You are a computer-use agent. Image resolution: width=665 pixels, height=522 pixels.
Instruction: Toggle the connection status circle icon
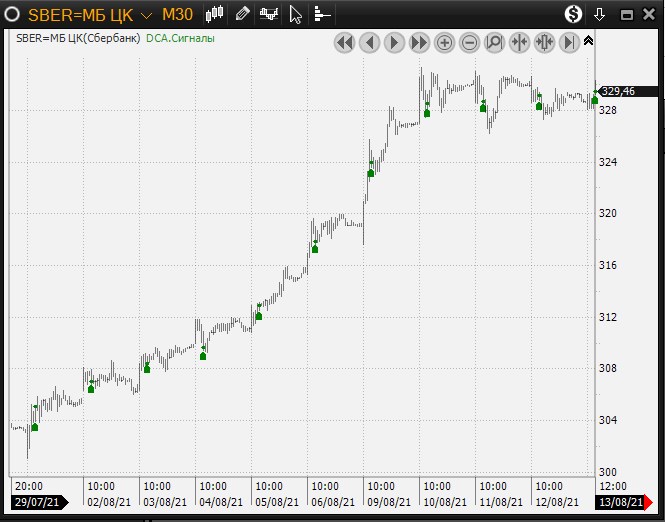[11, 14]
